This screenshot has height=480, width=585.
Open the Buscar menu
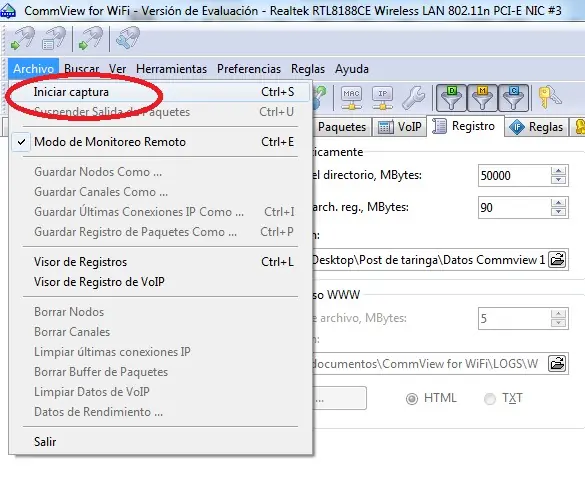pyautogui.click(x=81, y=69)
